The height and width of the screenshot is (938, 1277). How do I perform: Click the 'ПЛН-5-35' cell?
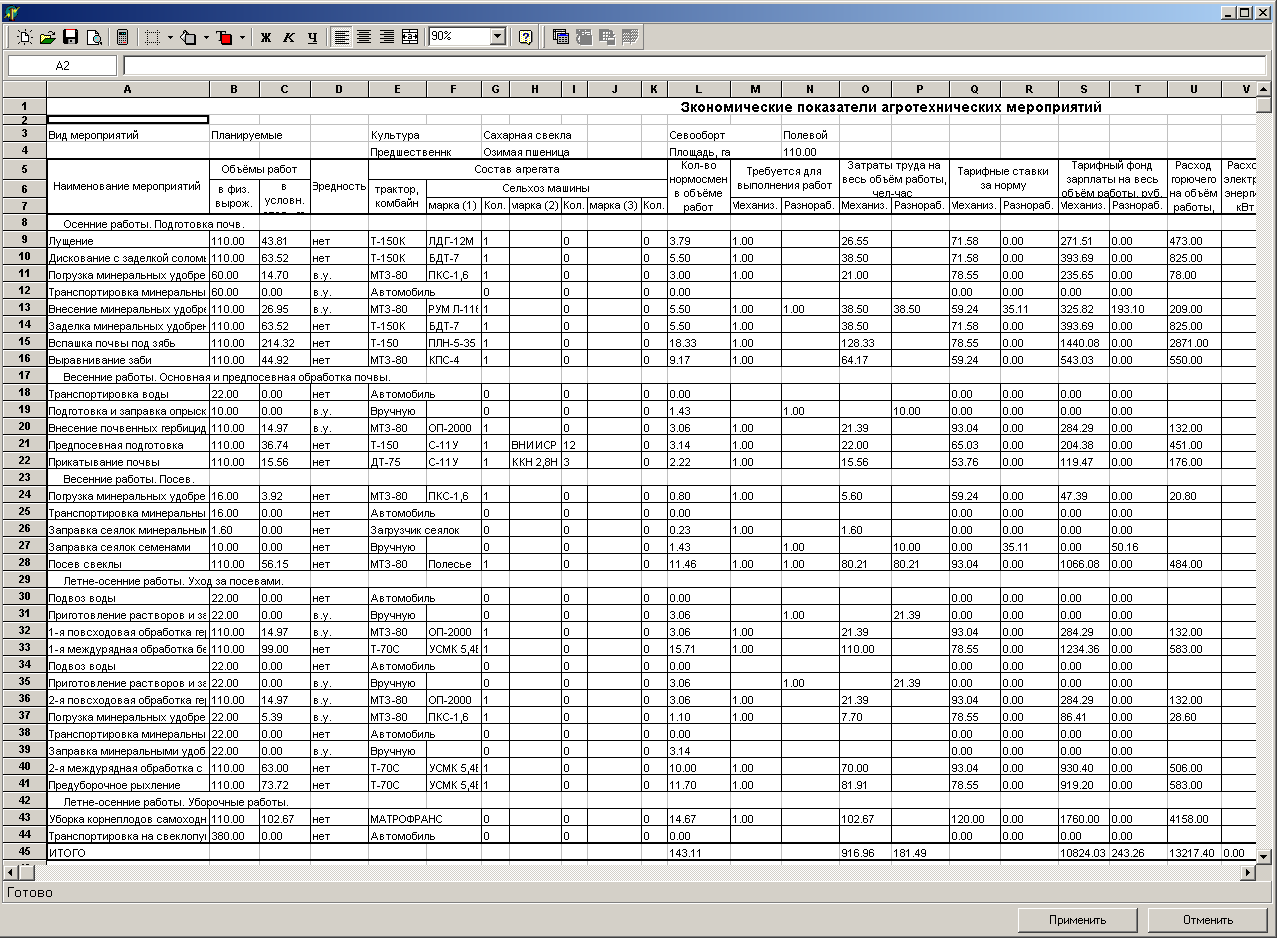tap(453, 343)
